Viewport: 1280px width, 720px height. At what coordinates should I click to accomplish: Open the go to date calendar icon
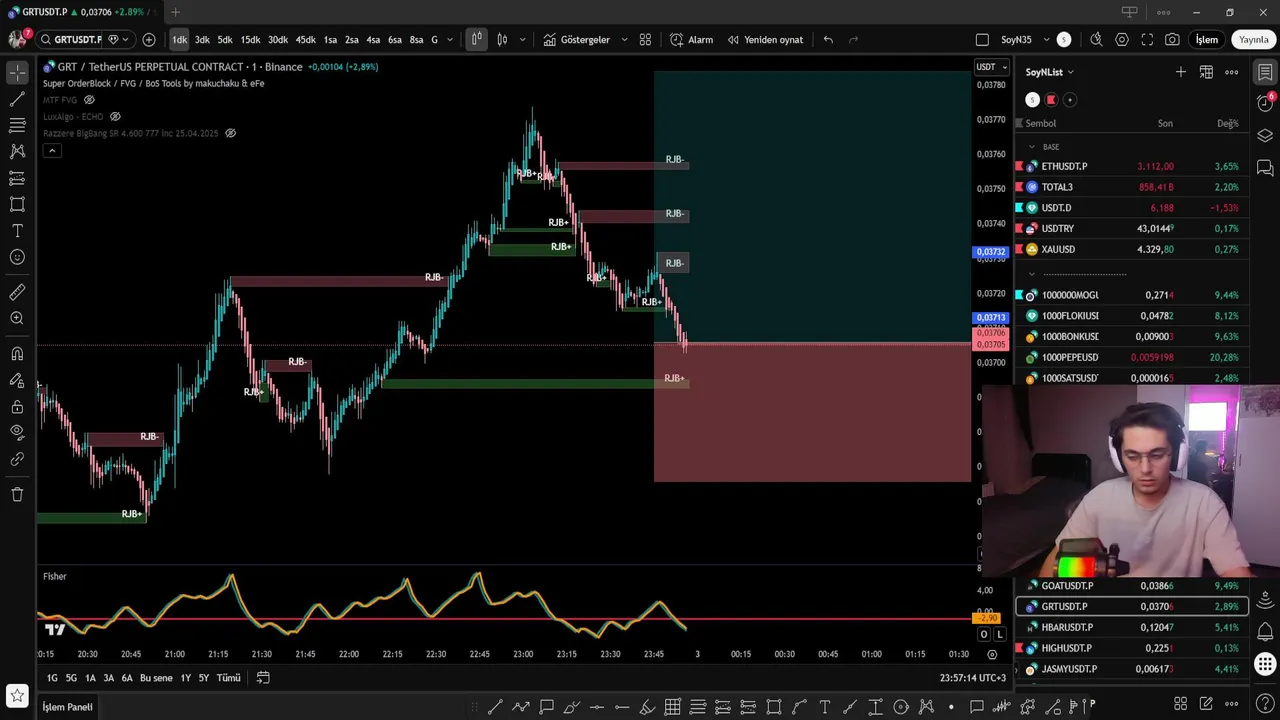[263, 678]
